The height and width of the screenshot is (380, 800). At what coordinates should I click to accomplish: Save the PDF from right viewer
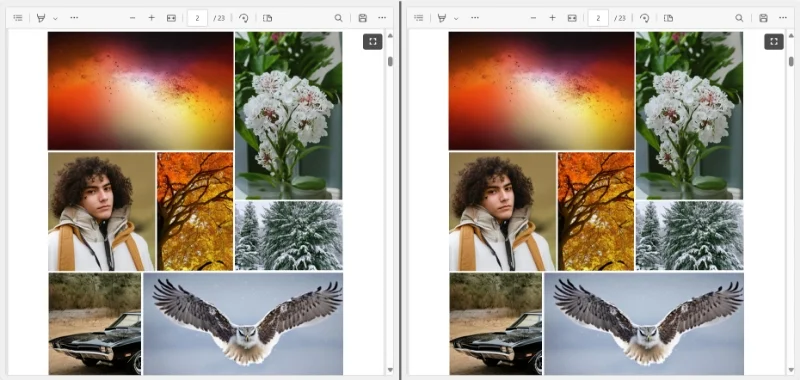(763, 18)
